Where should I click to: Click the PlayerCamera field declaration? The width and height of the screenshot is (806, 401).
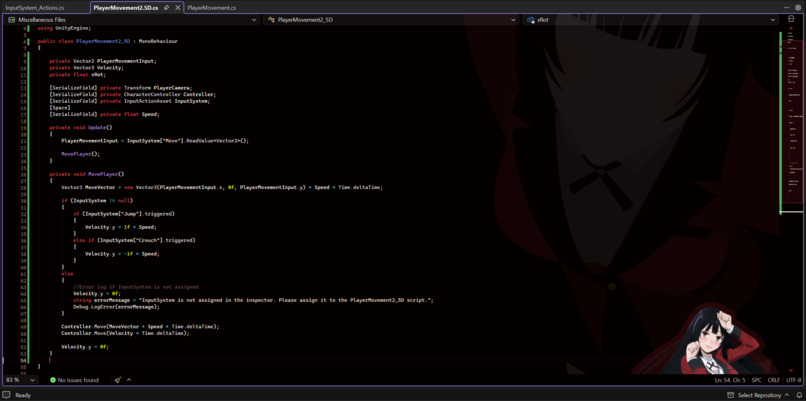coord(120,88)
